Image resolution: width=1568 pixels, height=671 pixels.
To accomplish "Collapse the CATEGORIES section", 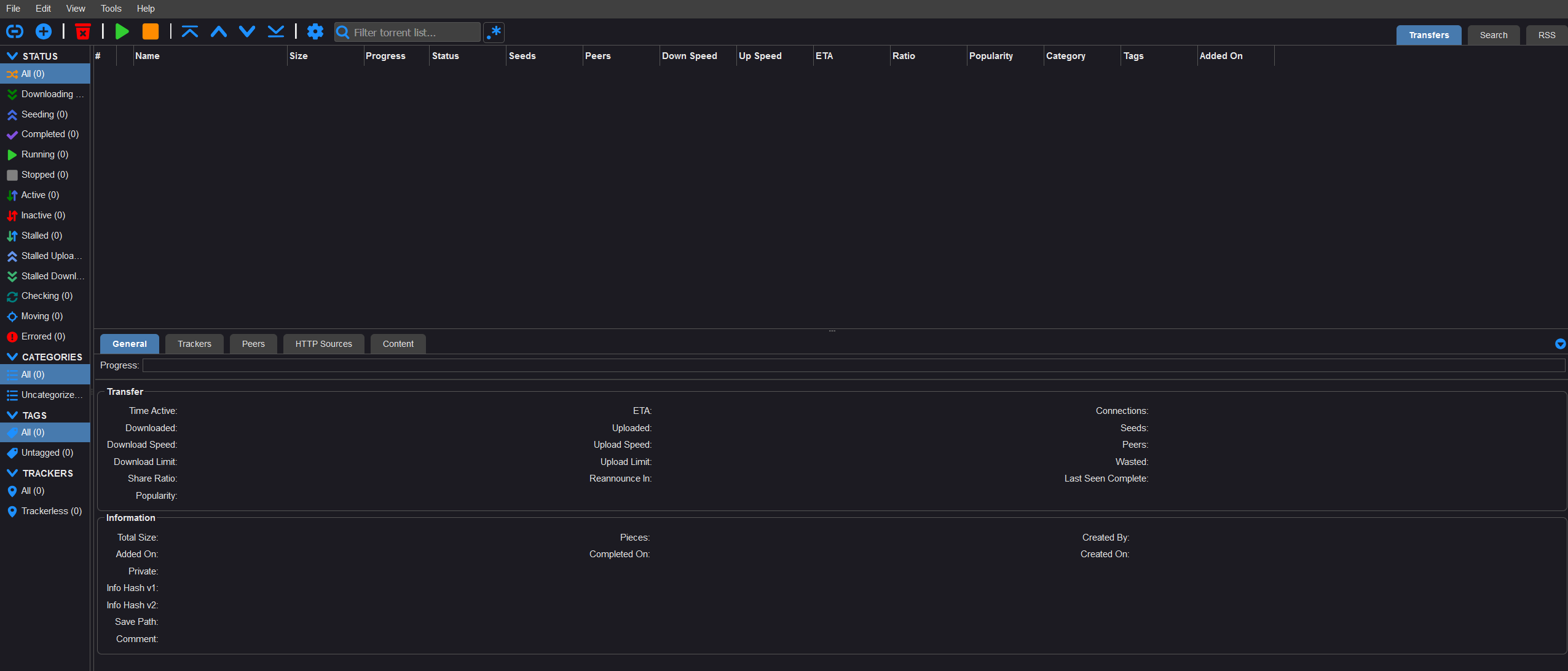I will (12, 357).
